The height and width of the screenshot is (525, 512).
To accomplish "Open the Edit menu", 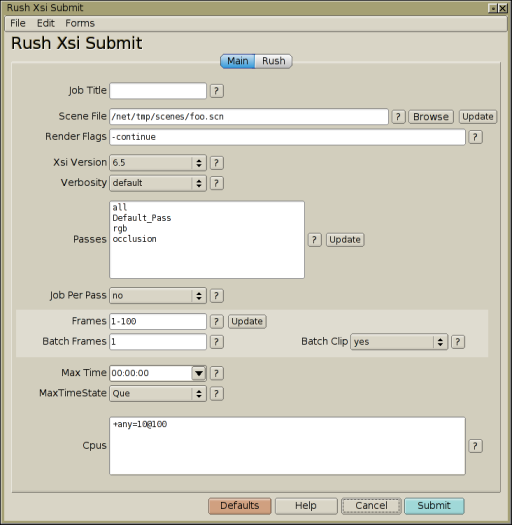I will pyautogui.click(x=46, y=23).
